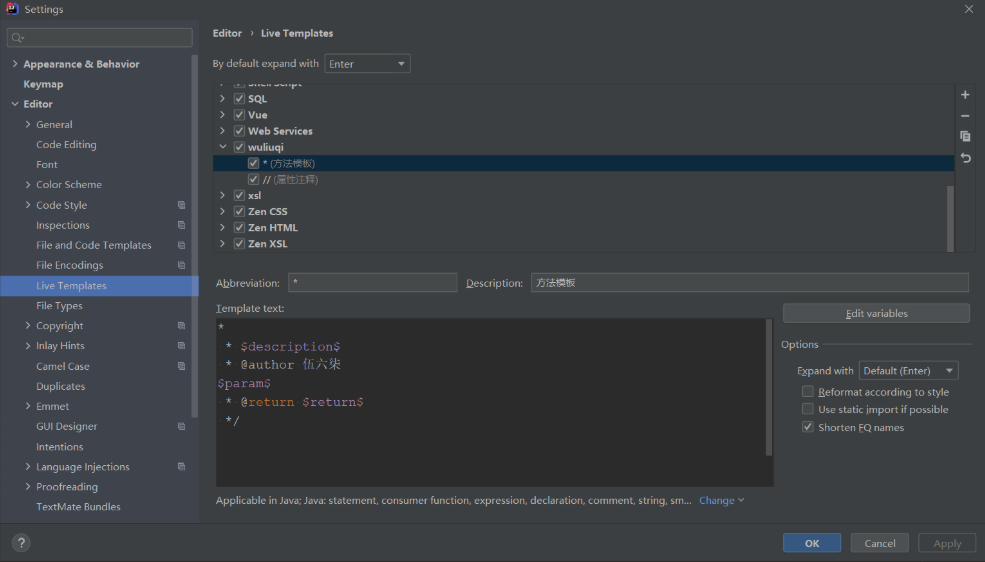Image resolution: width=985 pixels, height=562 pixels.
Task: Click project-level icon next to File and Code Templates
Action: [182, 246]
